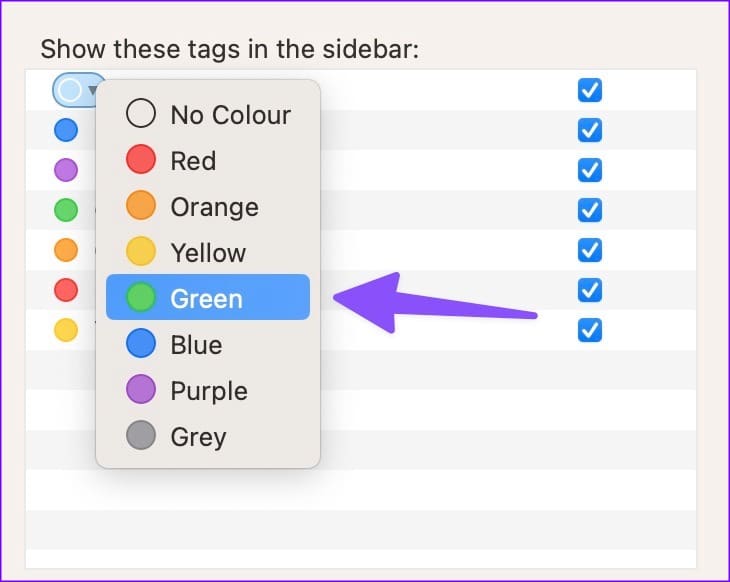Screen dimensions: 730x582
Task: Select Green from the colour menu
Action: tap(208, 297)
